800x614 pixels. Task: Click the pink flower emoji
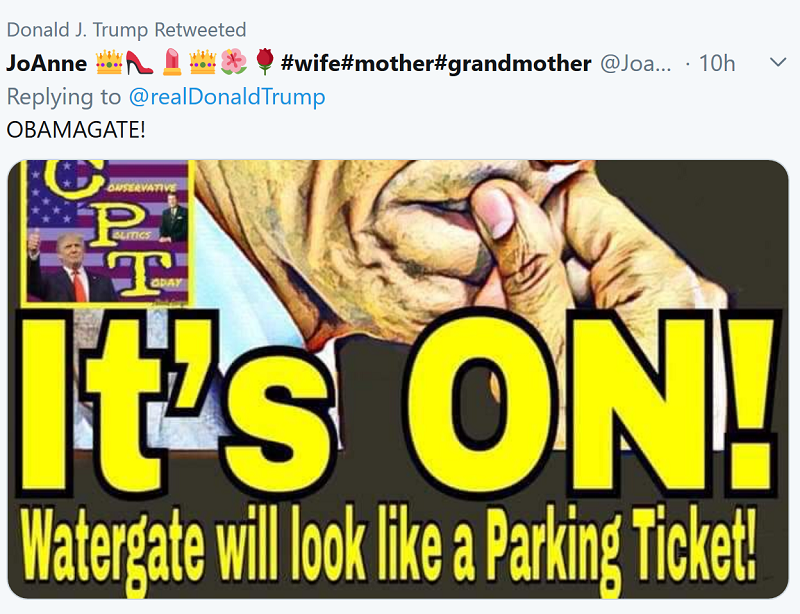point(233,63)
